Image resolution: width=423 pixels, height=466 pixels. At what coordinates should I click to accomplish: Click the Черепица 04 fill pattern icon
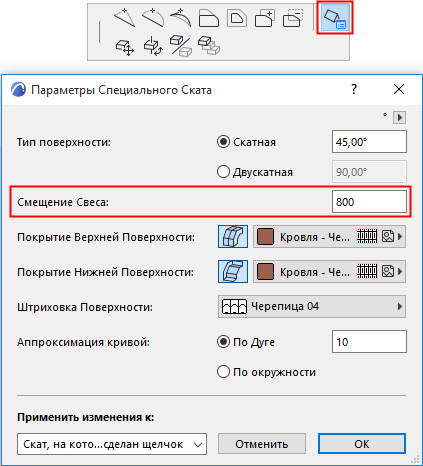tap(234, 306)
